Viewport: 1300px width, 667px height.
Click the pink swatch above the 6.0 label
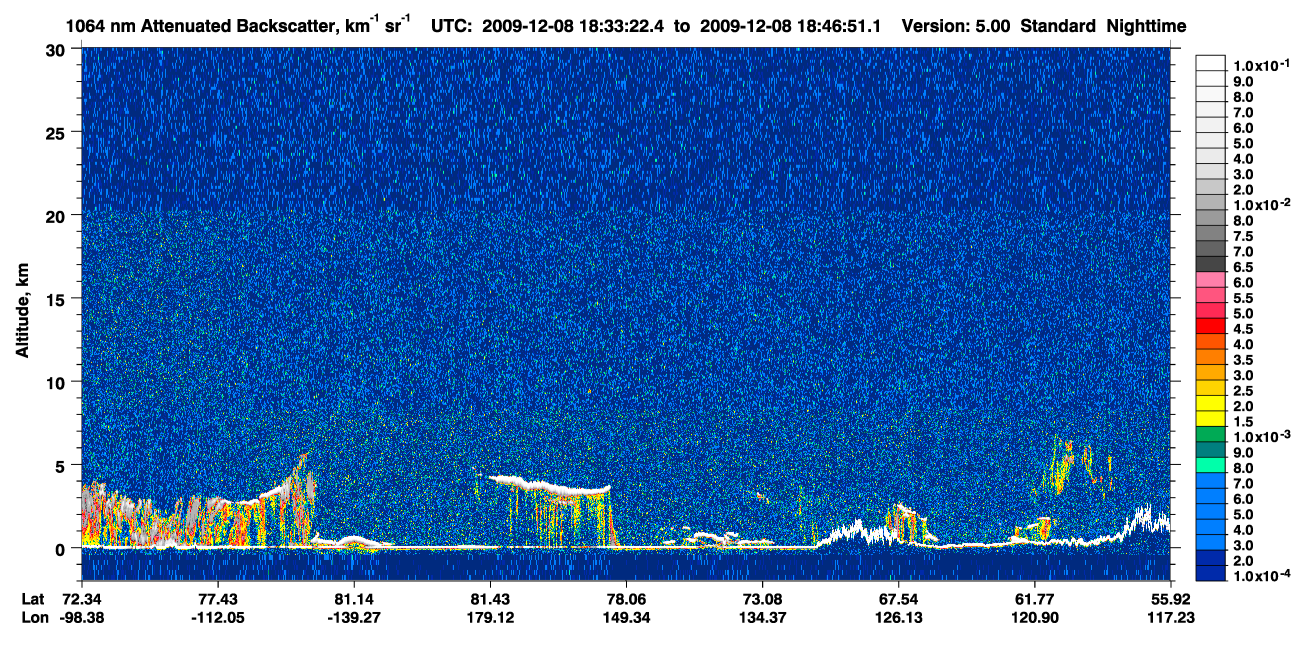1210,277
